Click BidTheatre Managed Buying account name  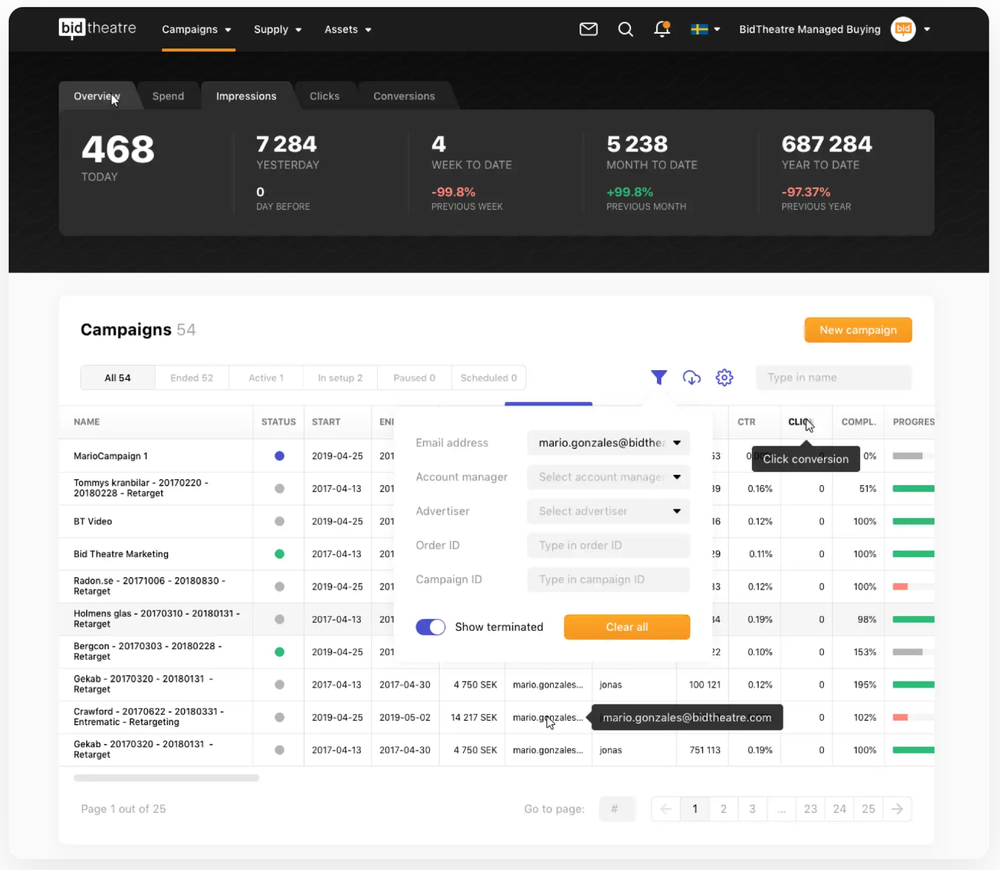(809, 29)
